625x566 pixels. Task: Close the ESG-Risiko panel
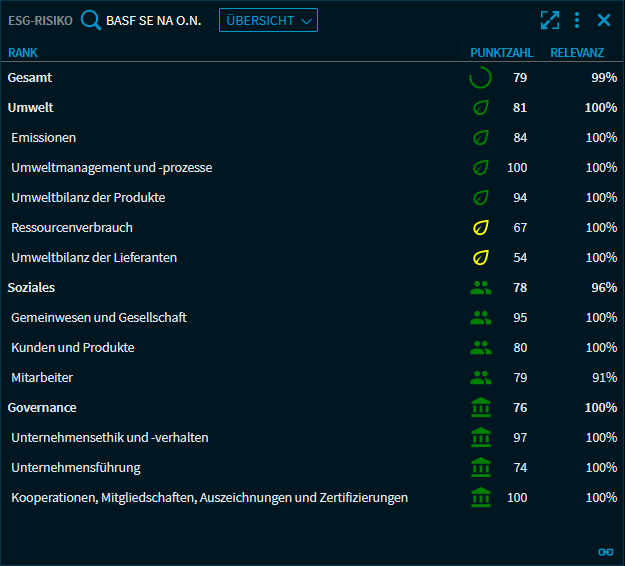click(x=604, y=20)
